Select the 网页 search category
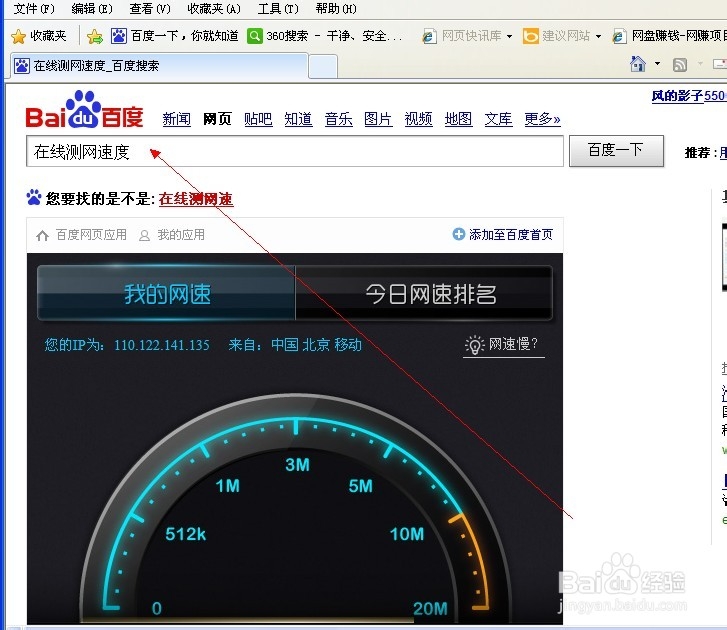The image size is (727, 630). pos(217,119)
